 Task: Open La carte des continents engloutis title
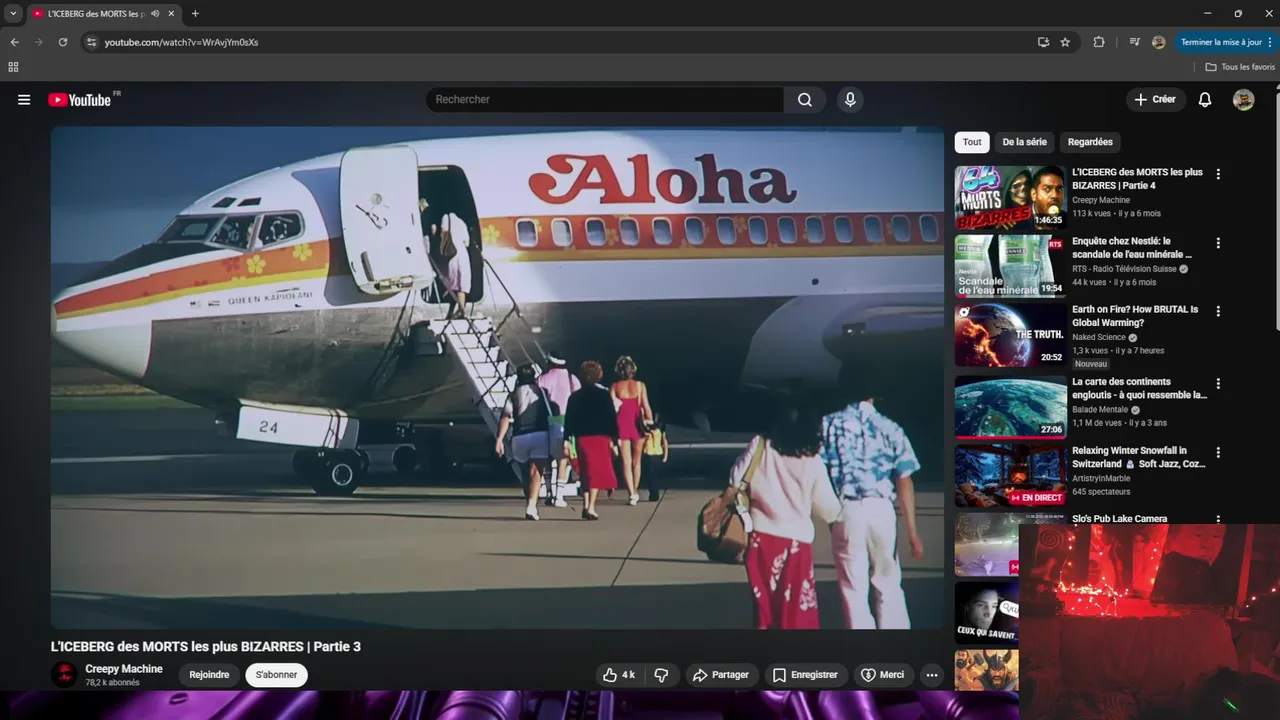point(1140,388)
